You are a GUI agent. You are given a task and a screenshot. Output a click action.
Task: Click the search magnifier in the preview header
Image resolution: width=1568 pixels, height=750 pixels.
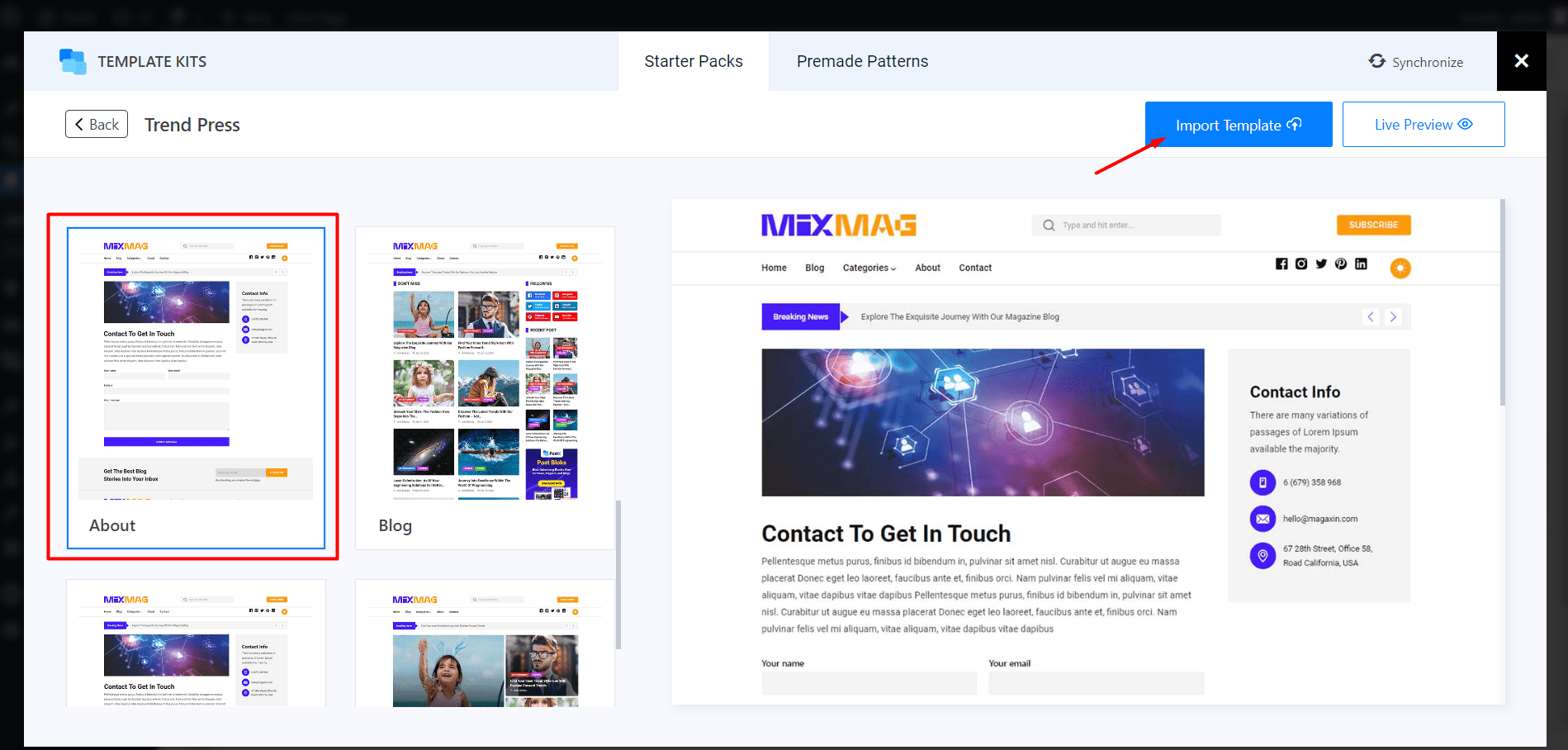coord(1048,225)
